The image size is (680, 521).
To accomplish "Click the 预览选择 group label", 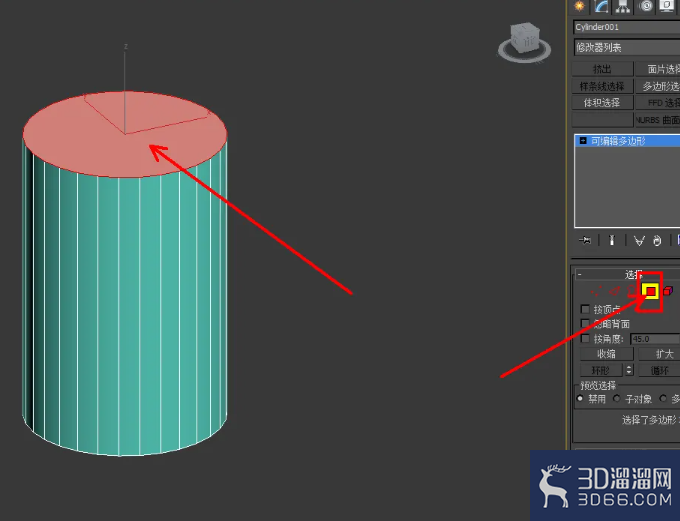I will click(598, 385).
